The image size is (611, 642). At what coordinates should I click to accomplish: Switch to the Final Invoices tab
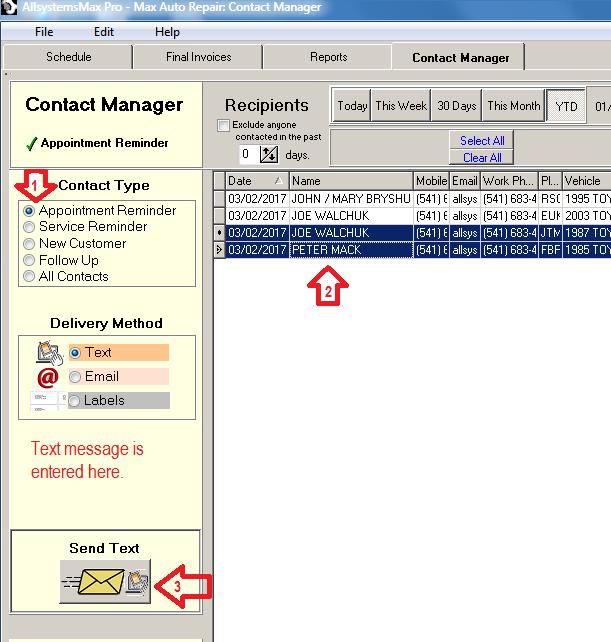pos(198,57)
